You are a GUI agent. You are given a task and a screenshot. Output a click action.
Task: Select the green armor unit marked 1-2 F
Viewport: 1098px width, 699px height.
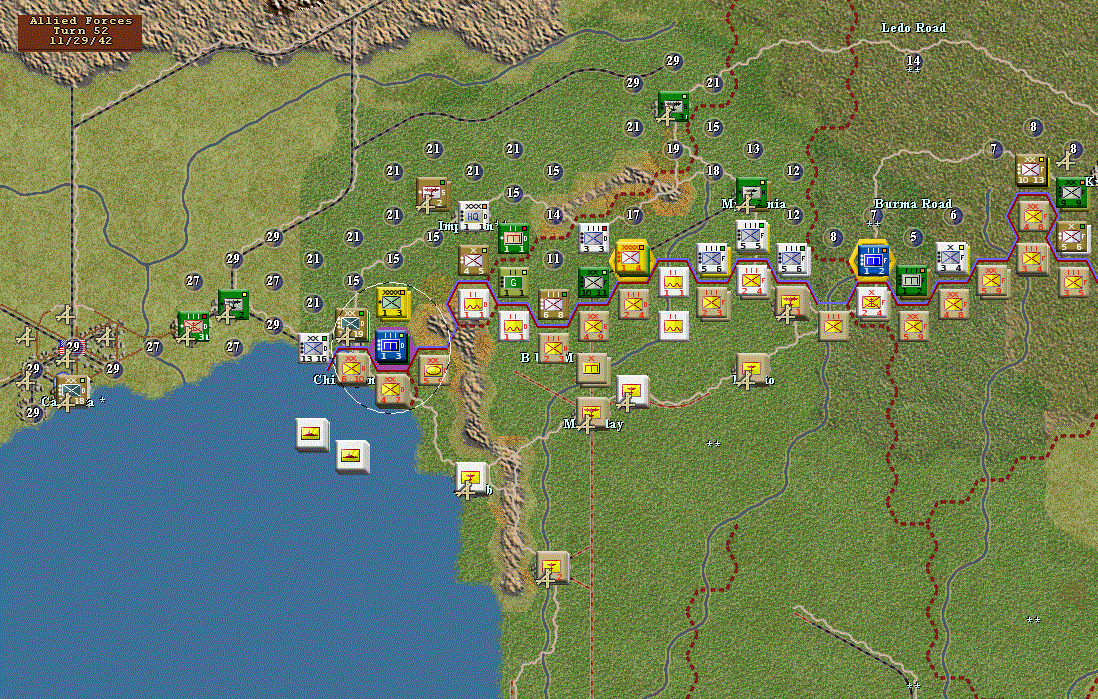tap(911, 282)
